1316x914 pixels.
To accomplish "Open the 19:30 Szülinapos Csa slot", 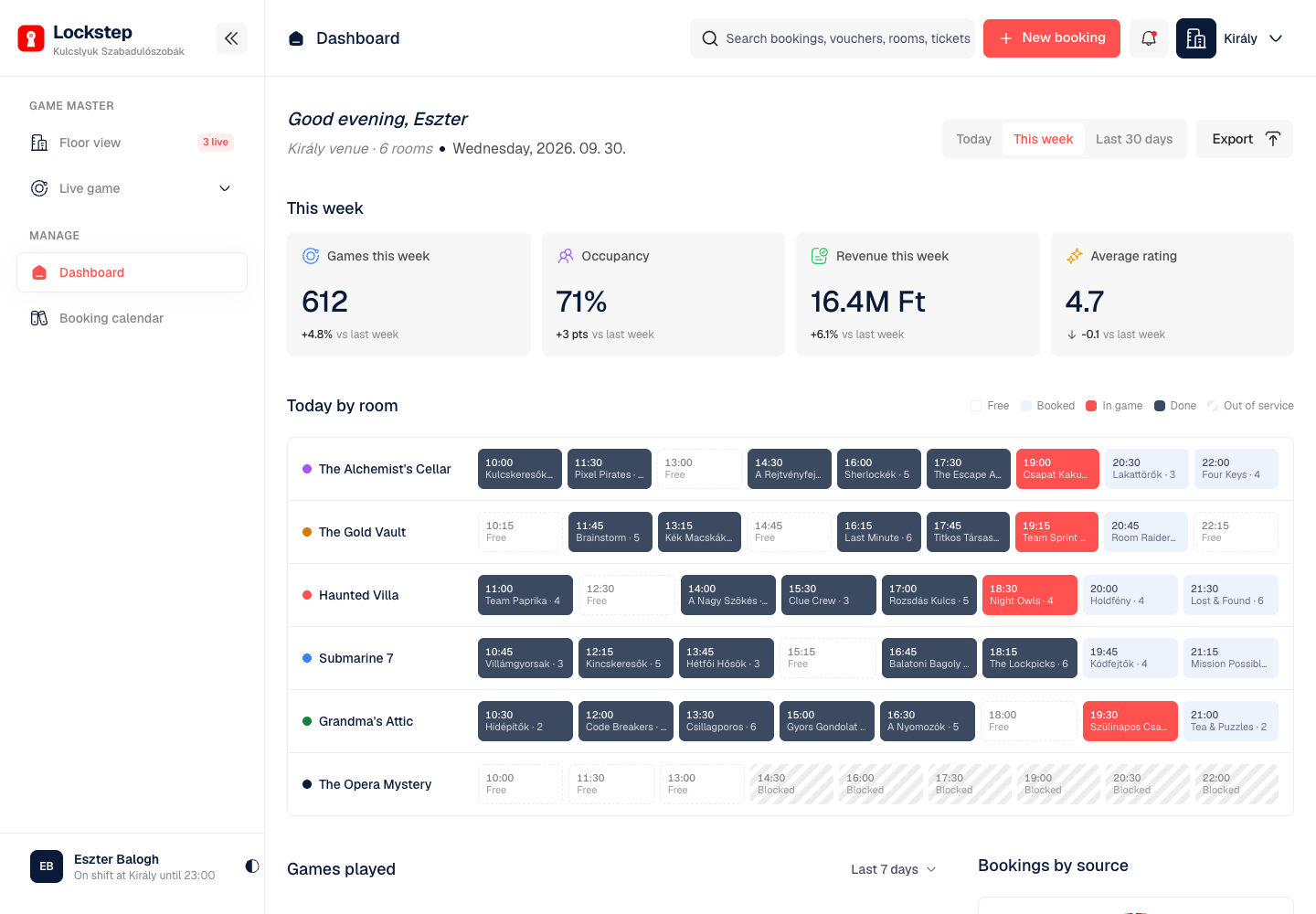I will (x=1130, y=721).
